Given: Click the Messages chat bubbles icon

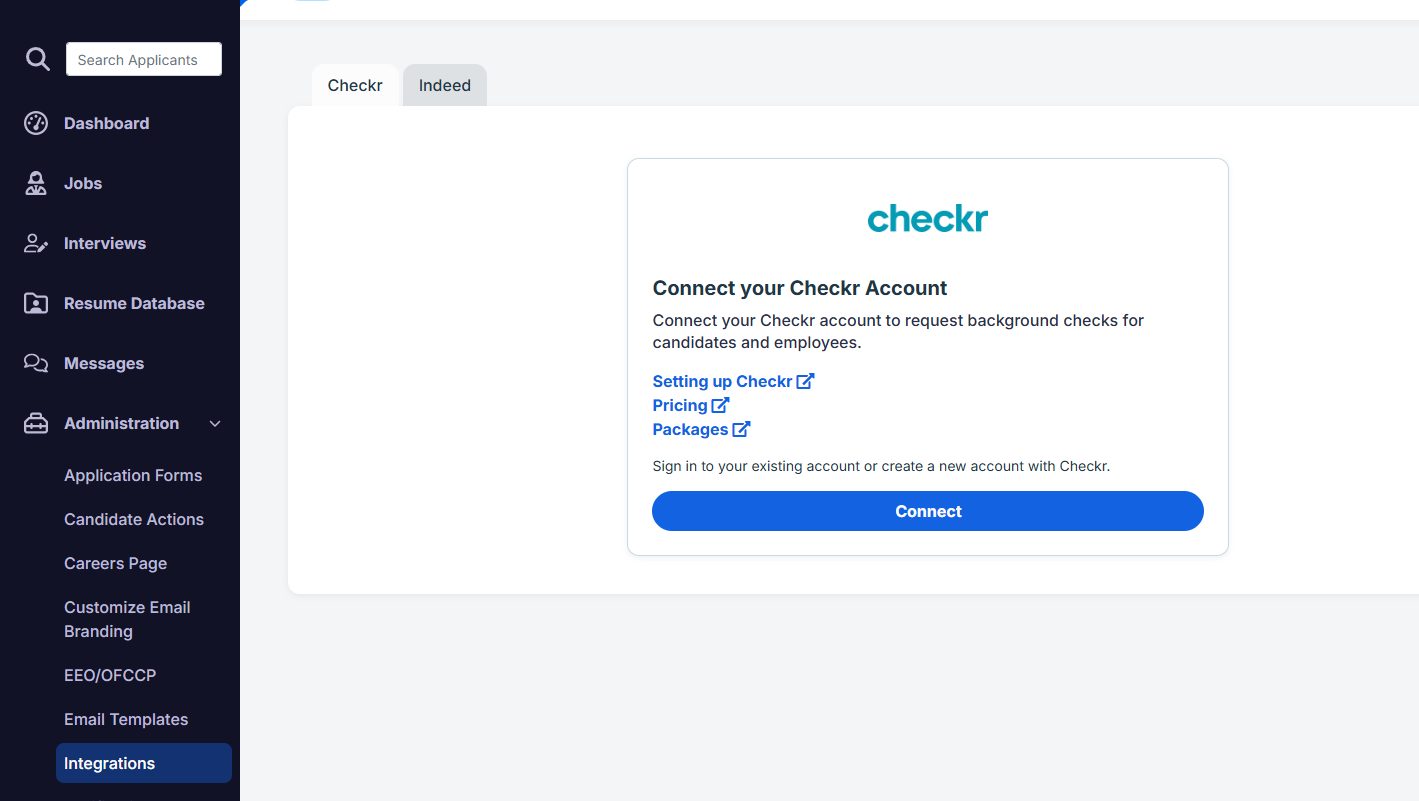Looking at the screenshot, I should click(36, 363).
